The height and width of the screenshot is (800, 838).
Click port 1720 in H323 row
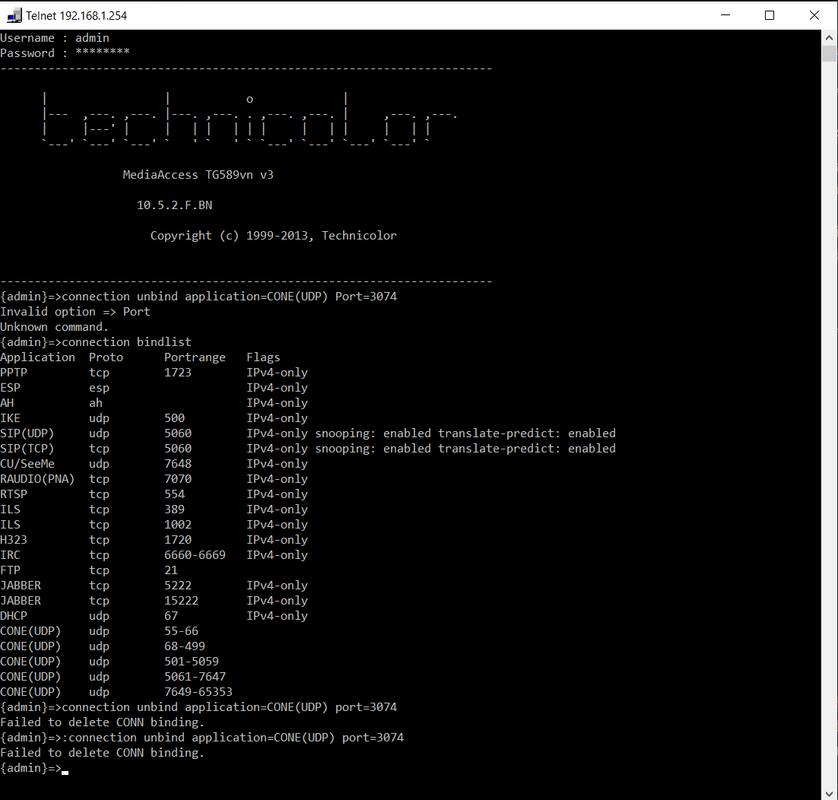177,540
